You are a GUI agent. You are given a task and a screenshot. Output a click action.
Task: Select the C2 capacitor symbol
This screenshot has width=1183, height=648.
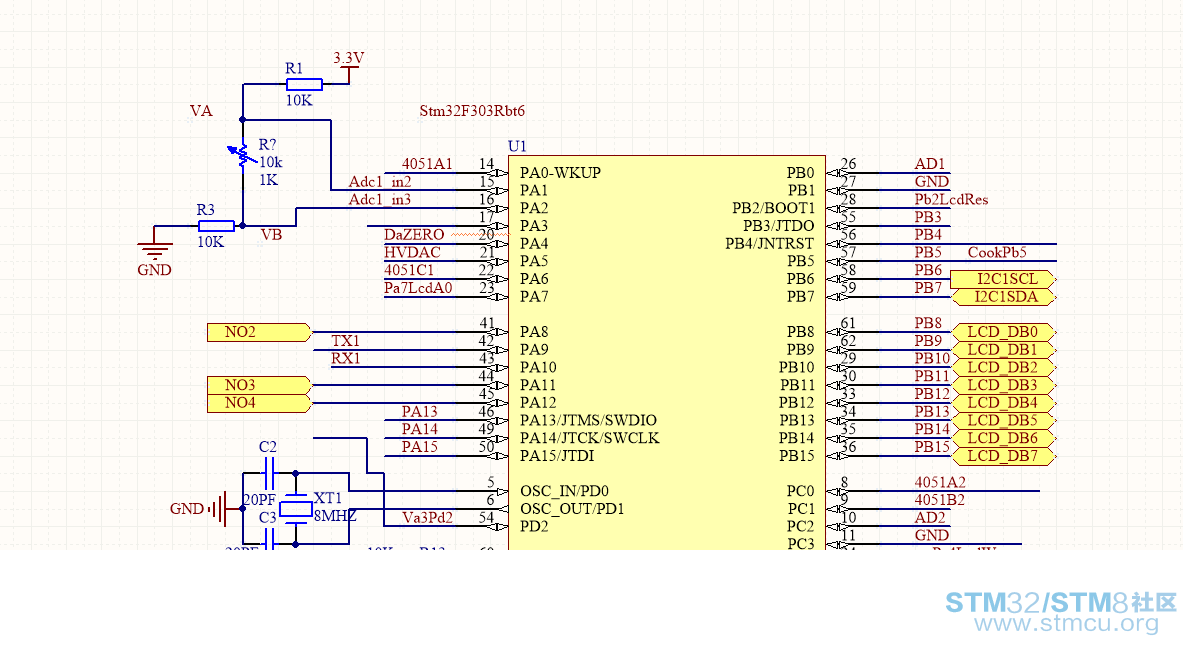pos(268,473)
